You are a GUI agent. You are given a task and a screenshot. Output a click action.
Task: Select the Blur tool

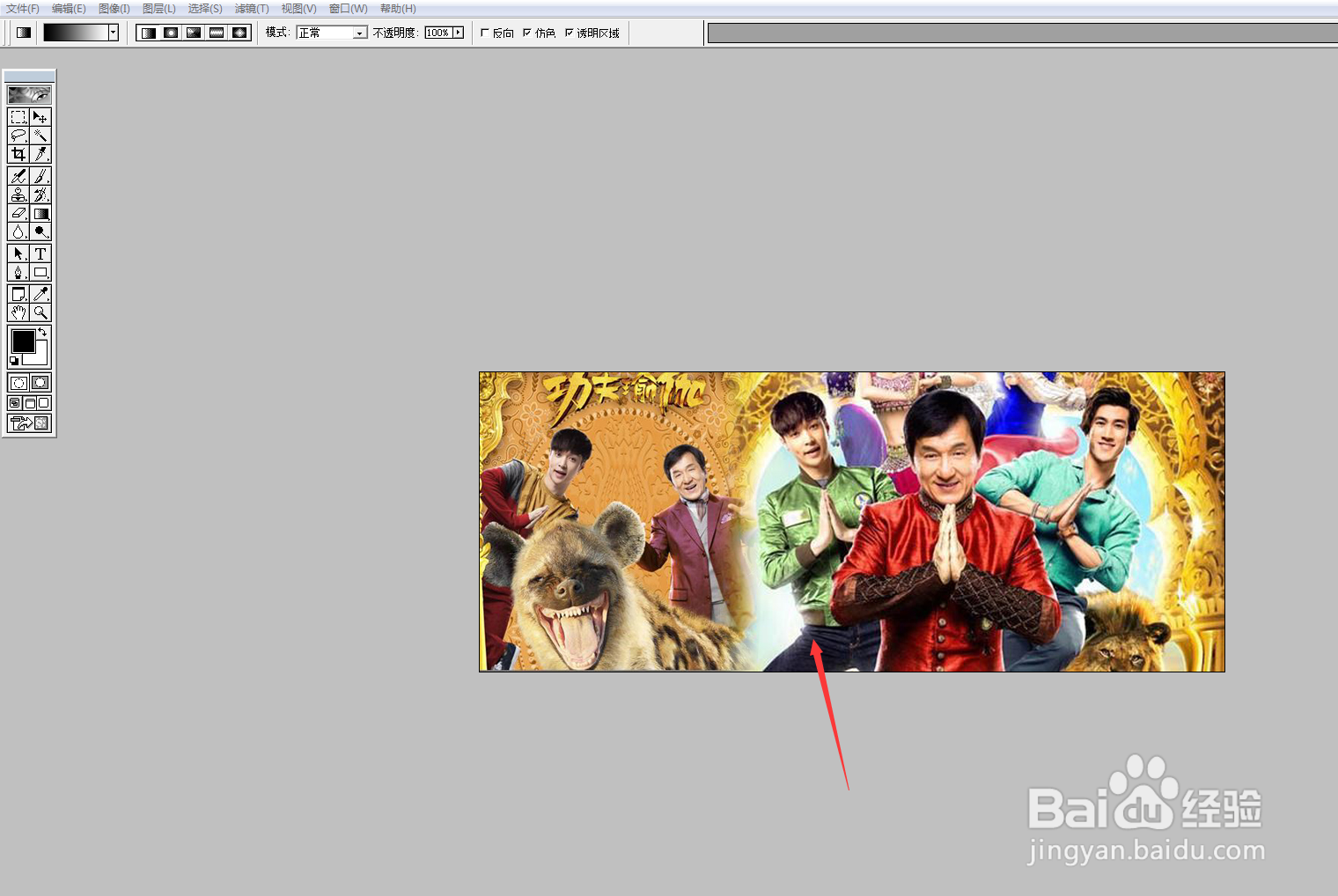coord(18,231)
